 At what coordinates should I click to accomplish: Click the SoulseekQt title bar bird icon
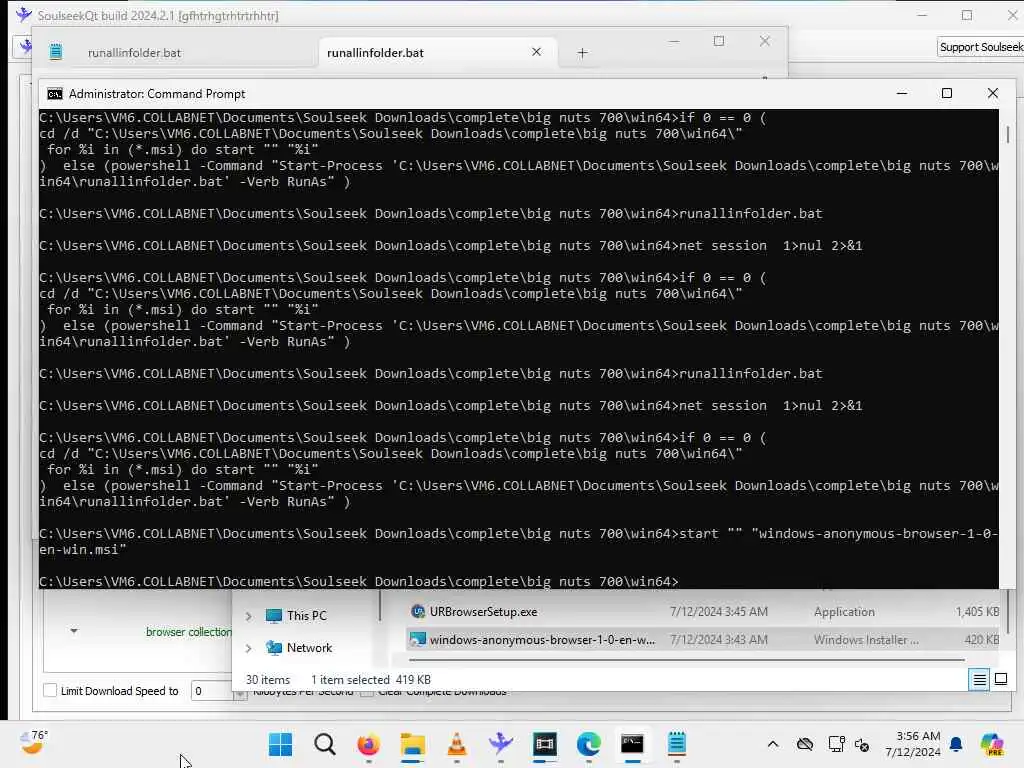(24, 14)
